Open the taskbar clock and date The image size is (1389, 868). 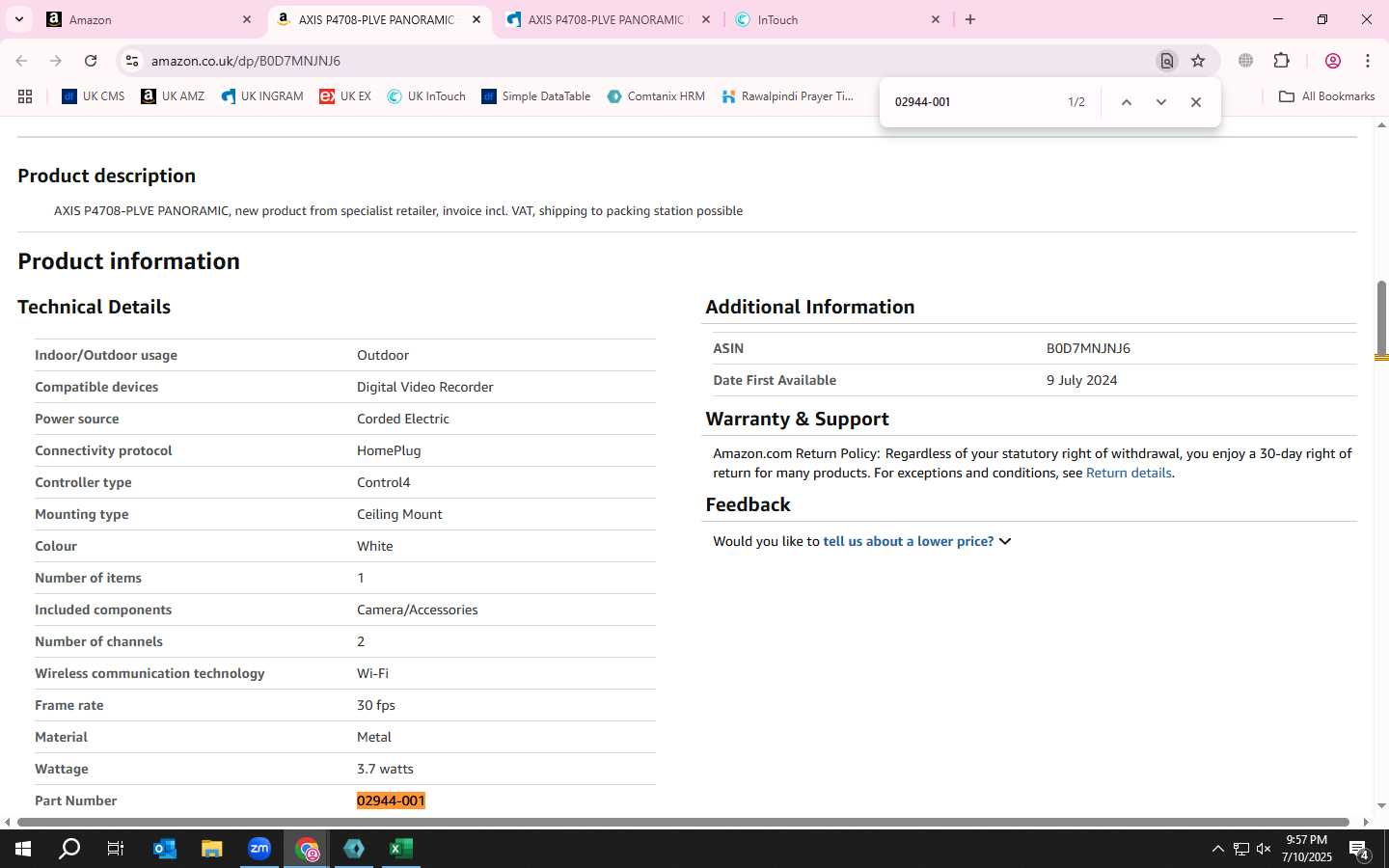click(x=1306, y=849)
